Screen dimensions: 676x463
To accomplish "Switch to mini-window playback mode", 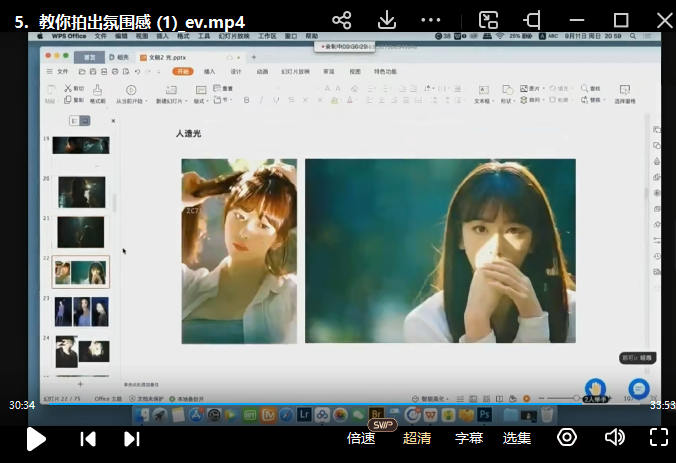I will coord(488,20).
